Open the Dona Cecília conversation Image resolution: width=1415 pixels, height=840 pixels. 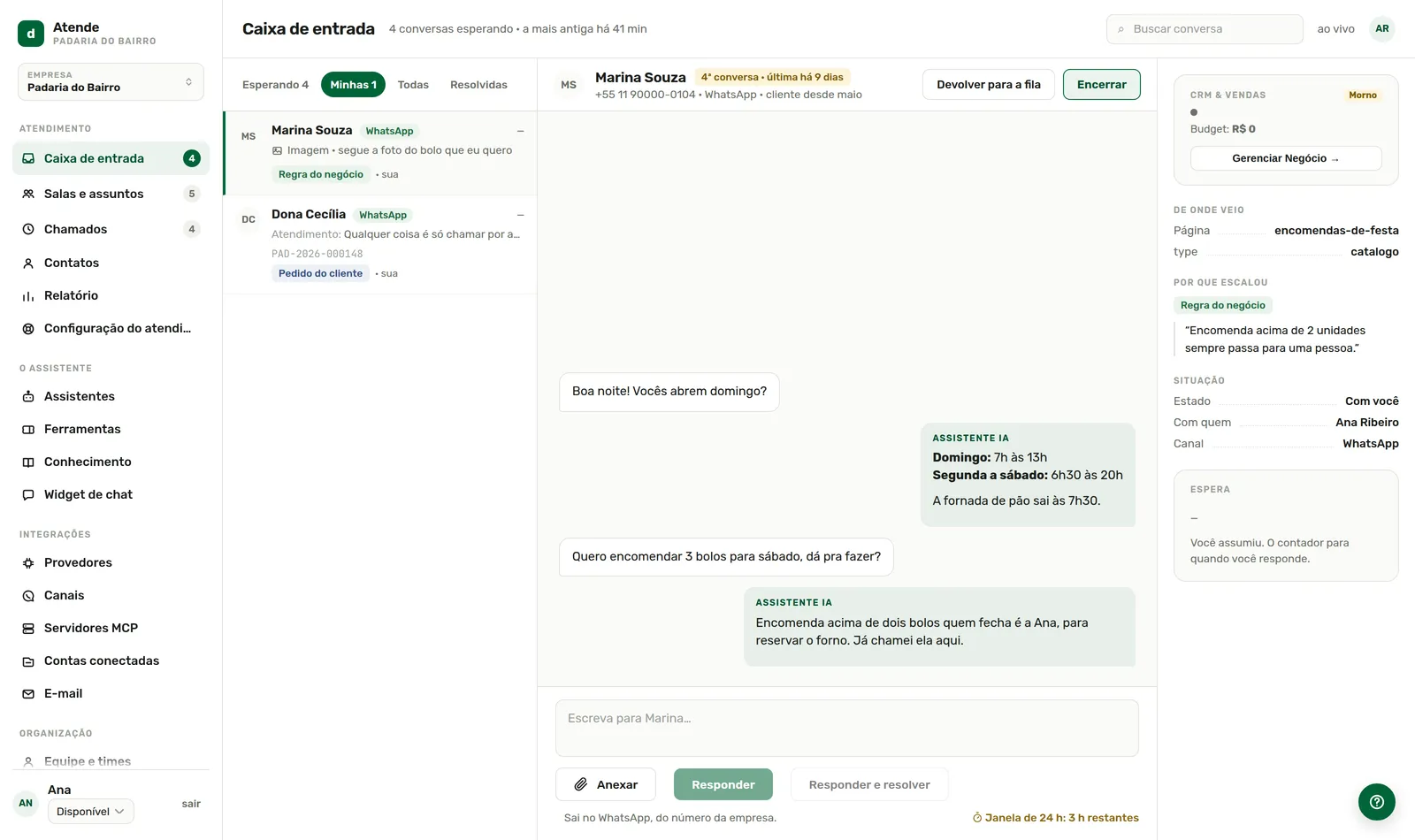click(x=380, y=245)
